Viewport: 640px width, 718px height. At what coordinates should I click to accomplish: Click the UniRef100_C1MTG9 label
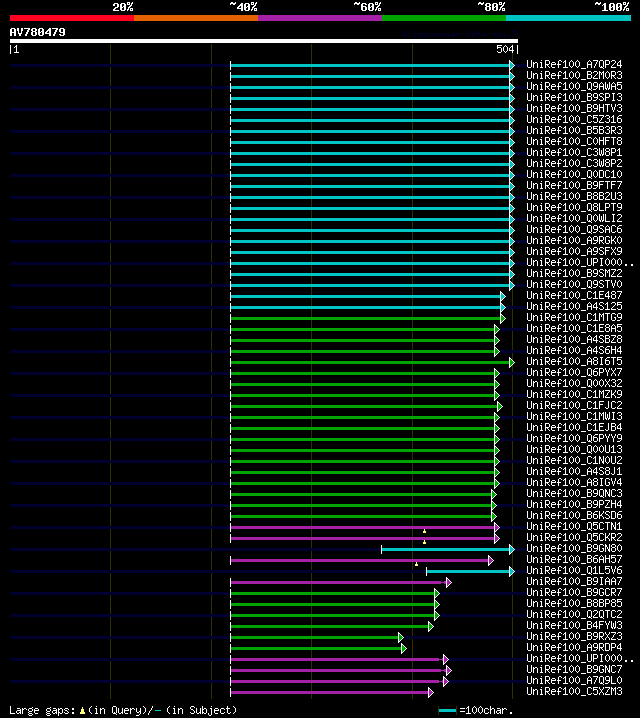(x=574, y=317)
